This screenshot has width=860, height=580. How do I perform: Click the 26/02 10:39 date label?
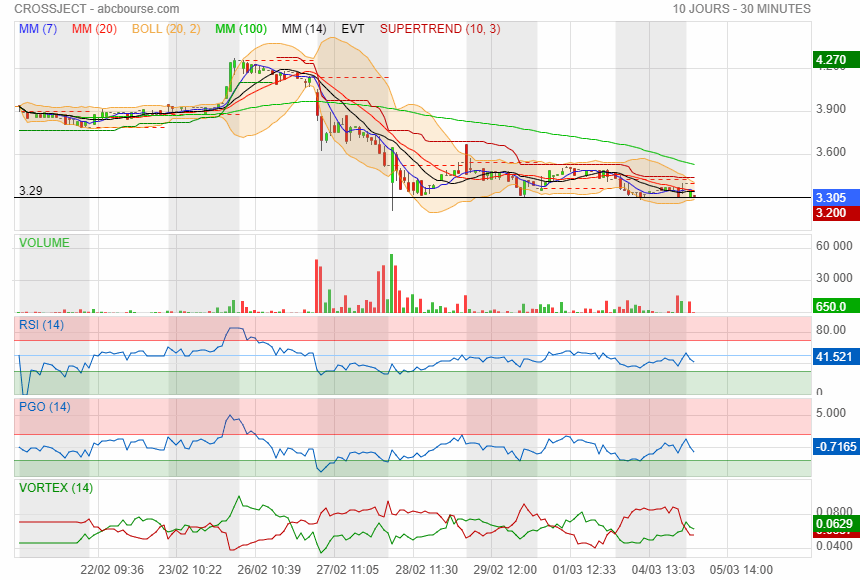coord(269,570)
